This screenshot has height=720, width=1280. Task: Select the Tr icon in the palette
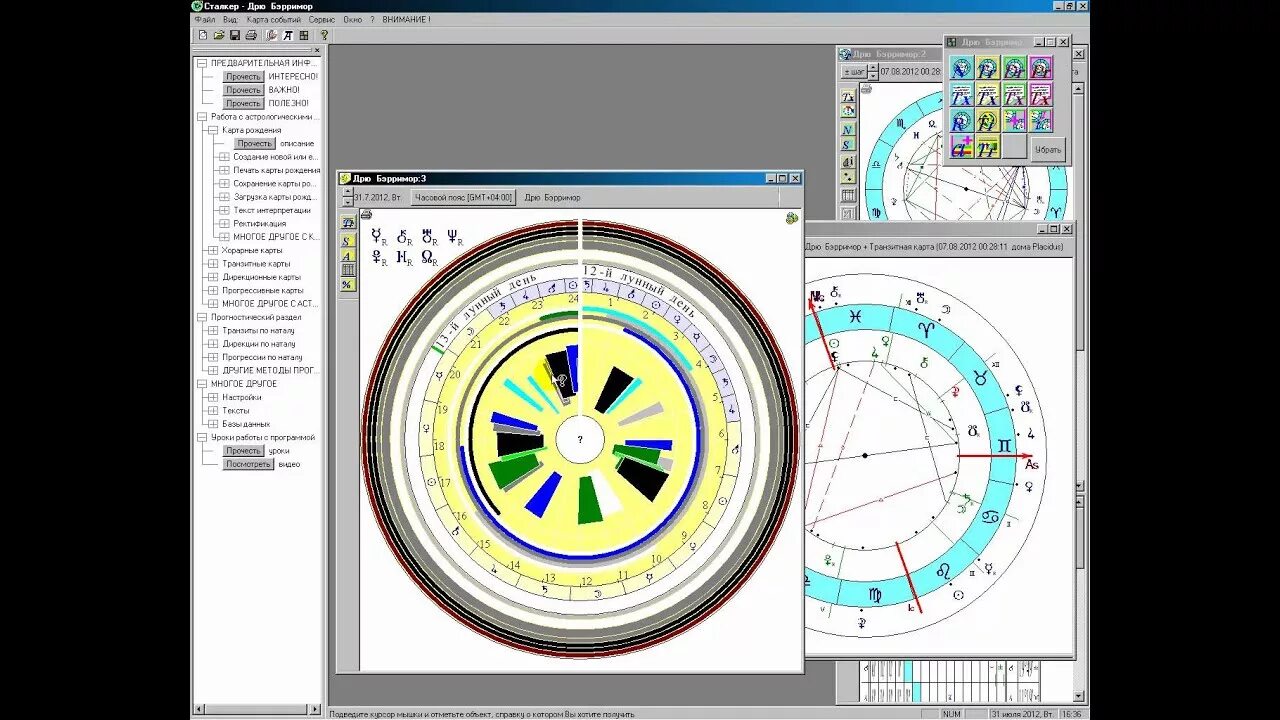coord(988,147)
